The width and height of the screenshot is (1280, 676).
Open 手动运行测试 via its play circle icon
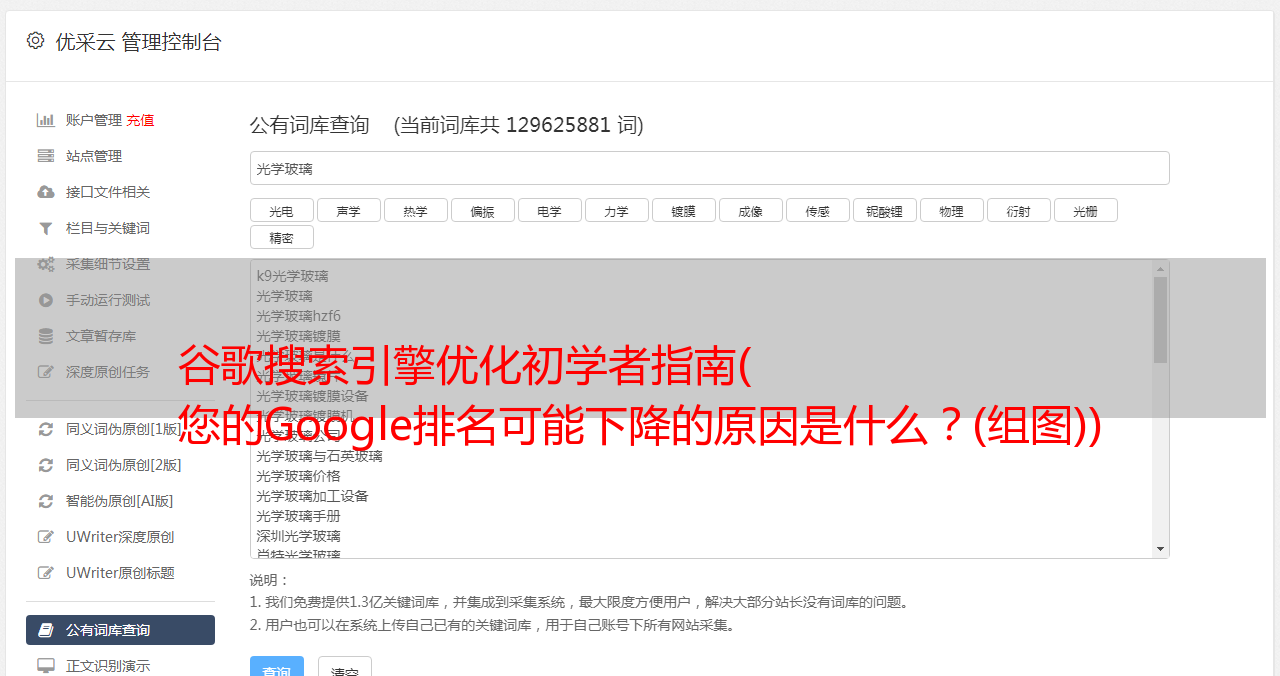pyautogui.click(x=46, y=300)
